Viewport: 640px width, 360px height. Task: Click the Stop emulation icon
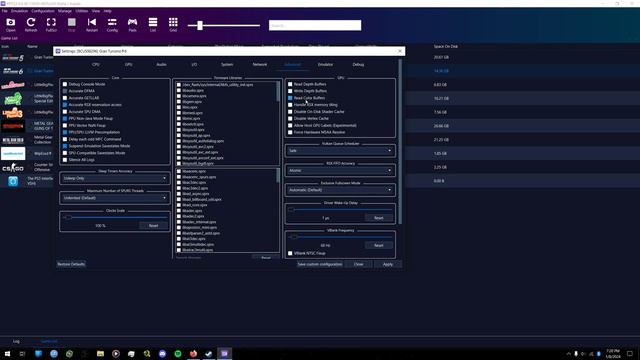(x=71, y=24)
